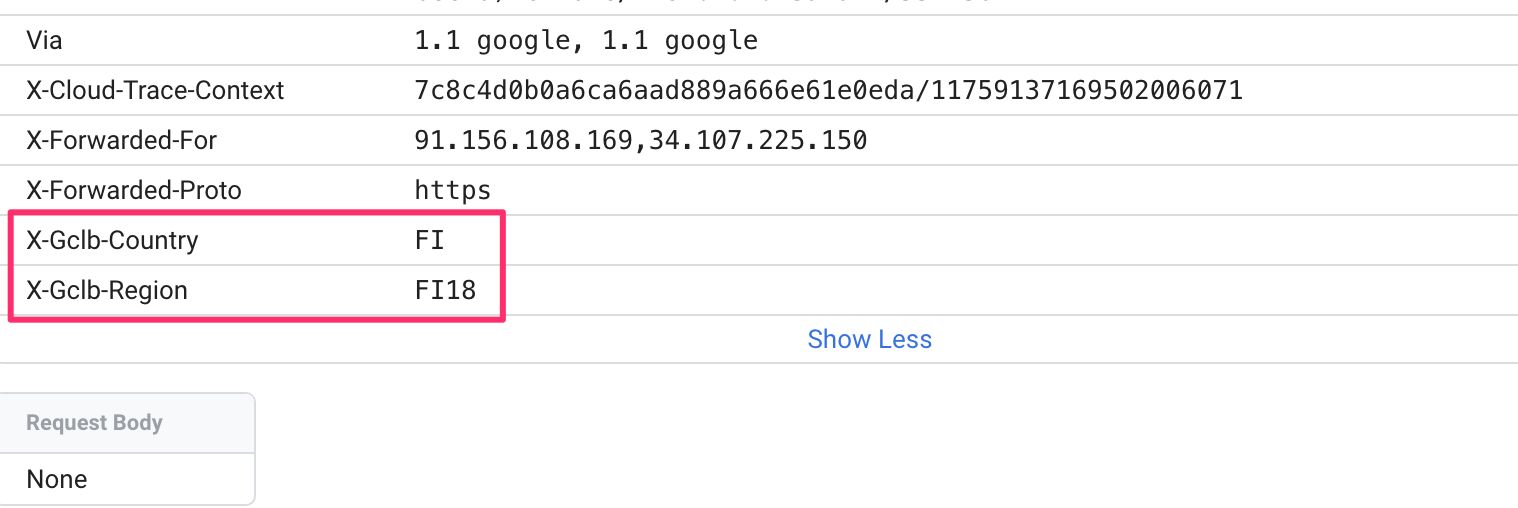Click the X-Gclb-Country header label

pyautogui.click(x=112, y=240)
